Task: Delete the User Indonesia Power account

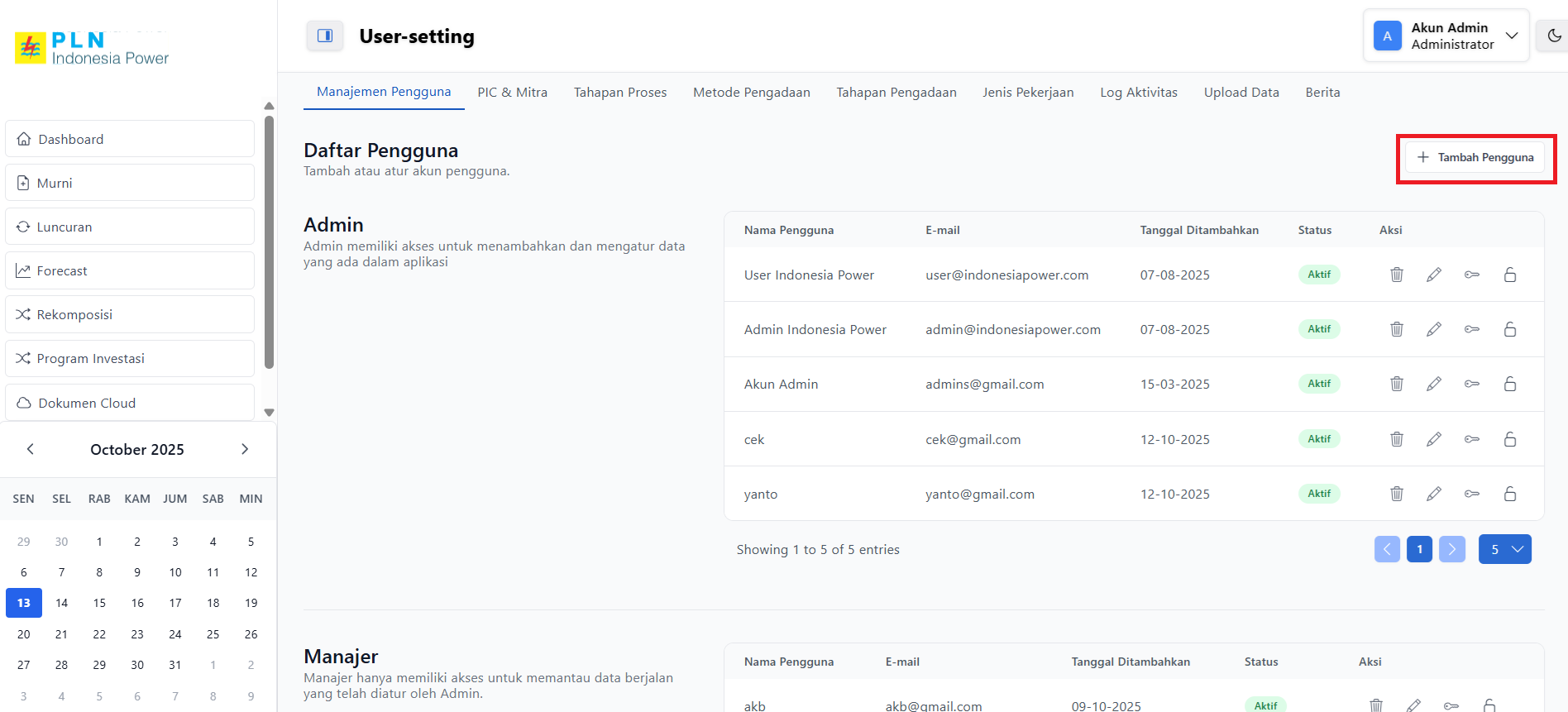Action: [x=1396, y=275]
